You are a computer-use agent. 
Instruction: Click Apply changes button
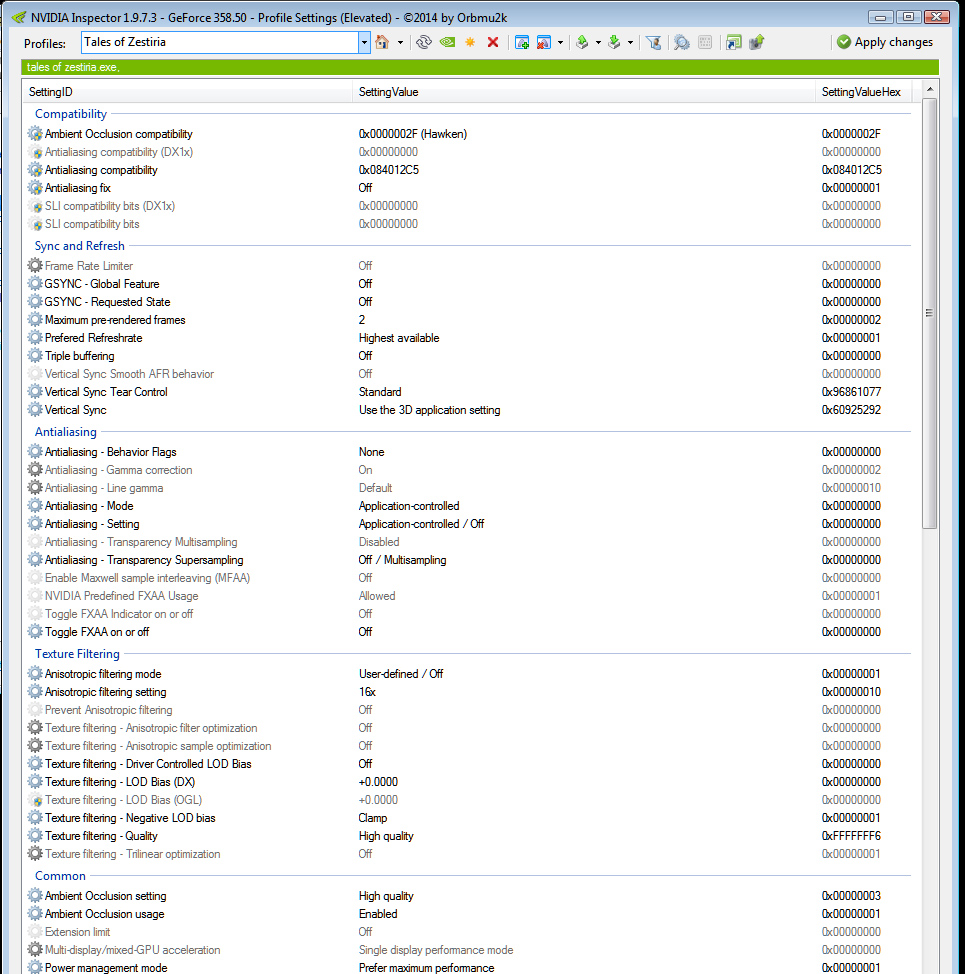[884, 42]
